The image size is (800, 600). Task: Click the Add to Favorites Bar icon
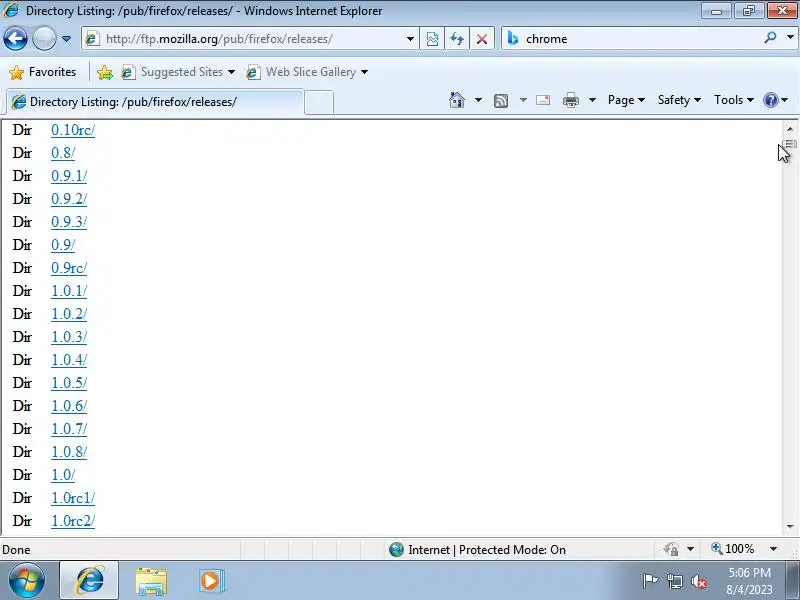pos(105,72)
